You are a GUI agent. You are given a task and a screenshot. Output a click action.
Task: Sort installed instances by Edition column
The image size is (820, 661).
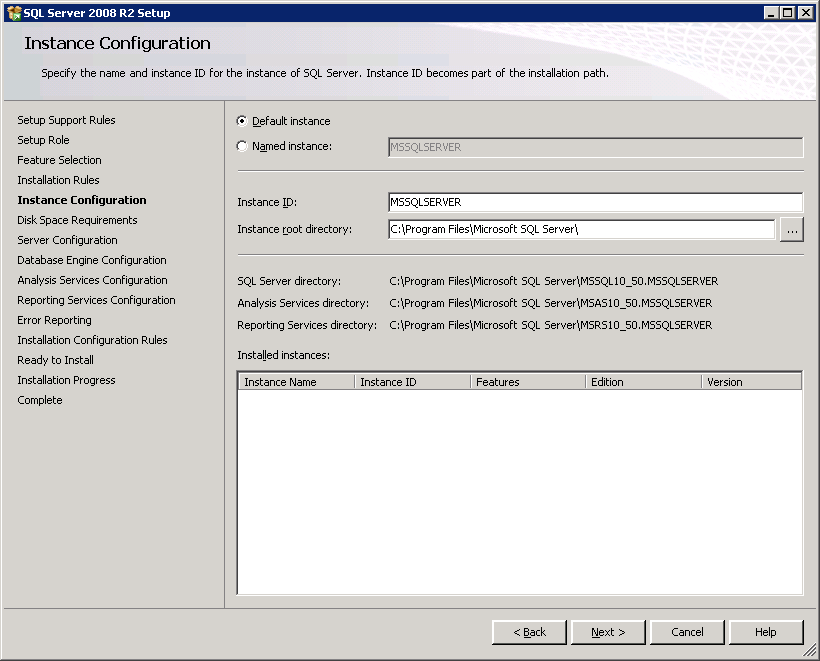[643, 382]
